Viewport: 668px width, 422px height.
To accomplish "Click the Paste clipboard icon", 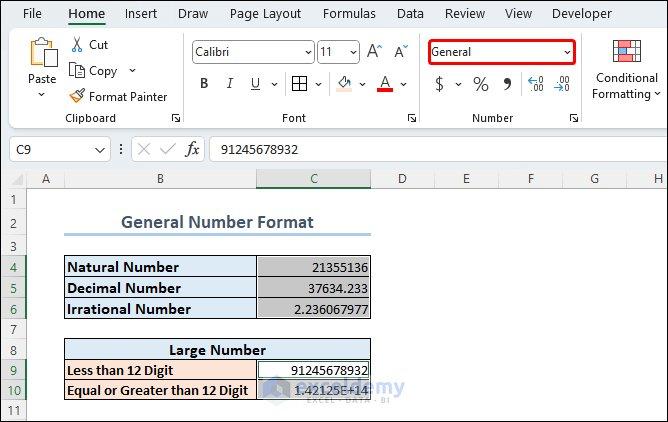I will (x=43, y=52).
